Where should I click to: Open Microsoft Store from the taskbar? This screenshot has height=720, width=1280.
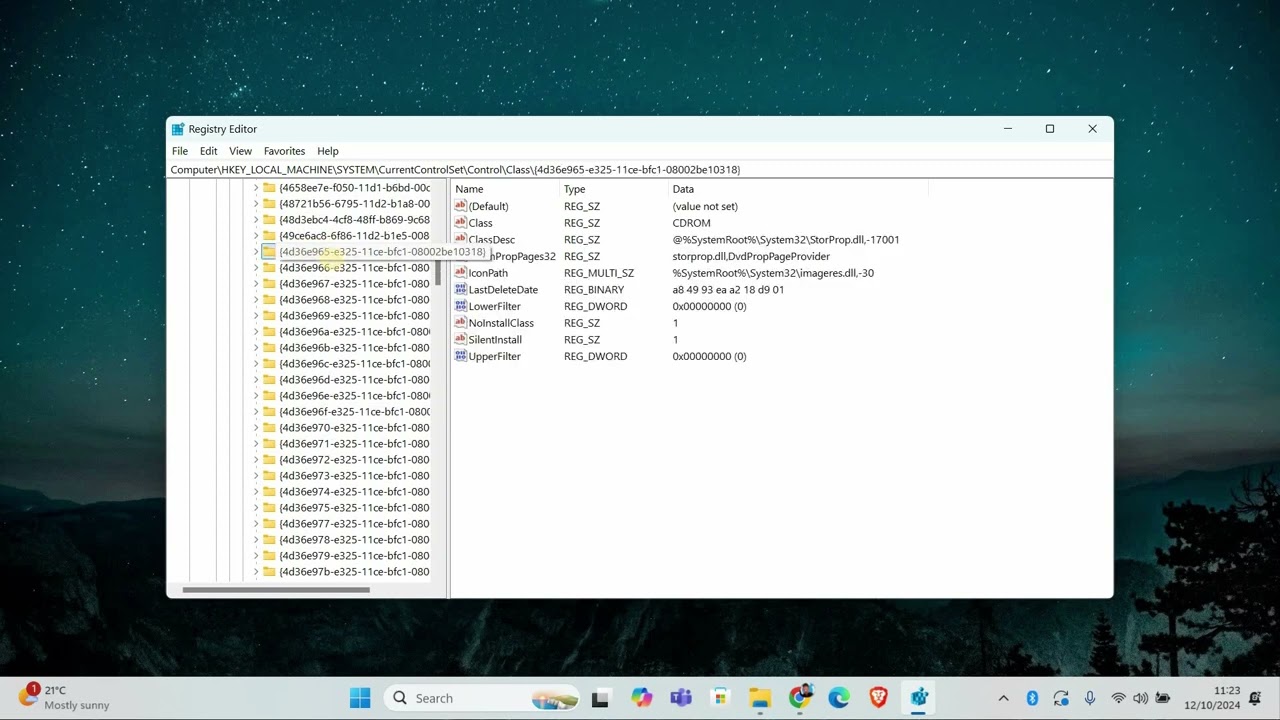[x=720, y=698]
